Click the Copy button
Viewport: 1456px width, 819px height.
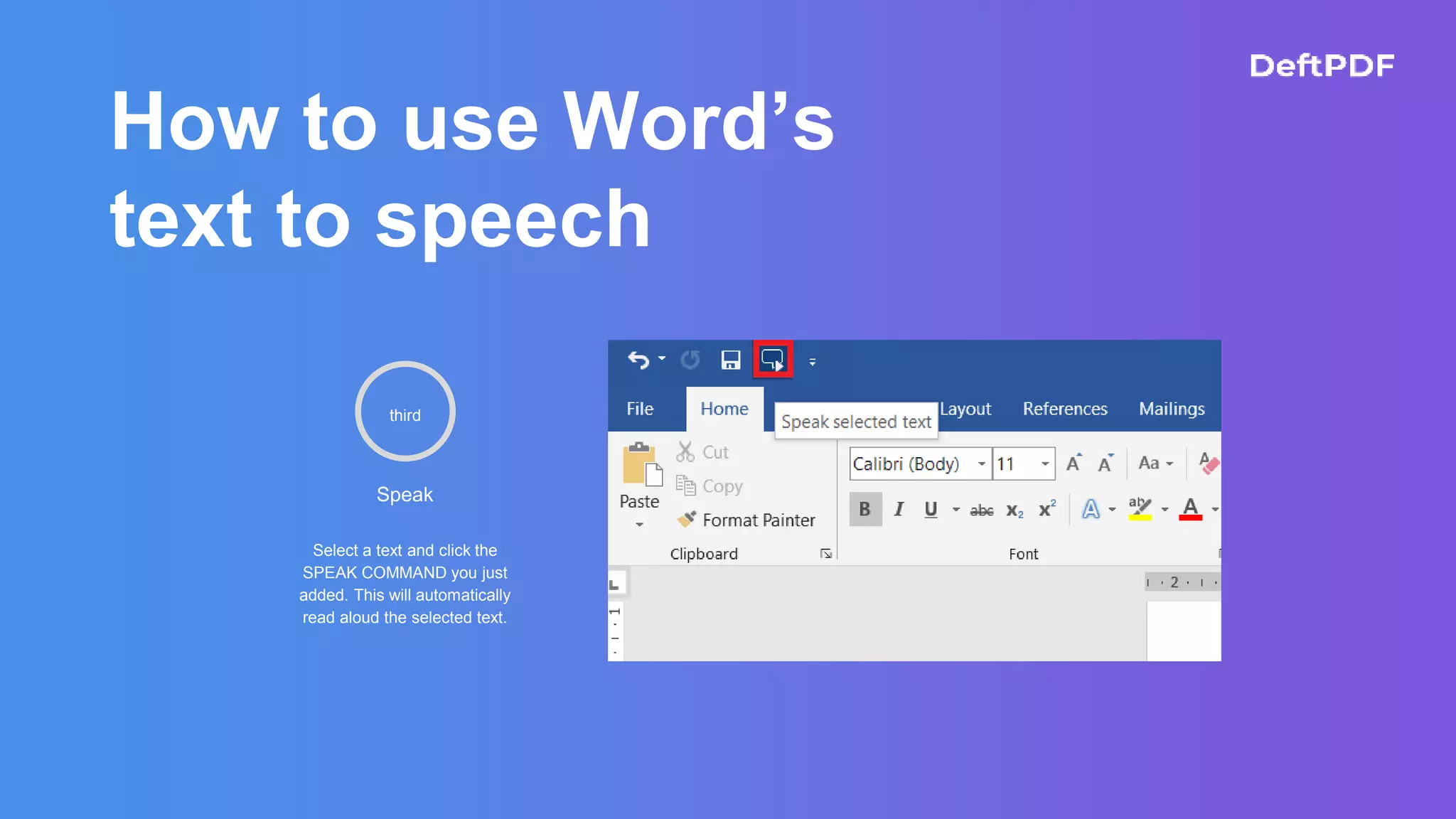point(709,486)
